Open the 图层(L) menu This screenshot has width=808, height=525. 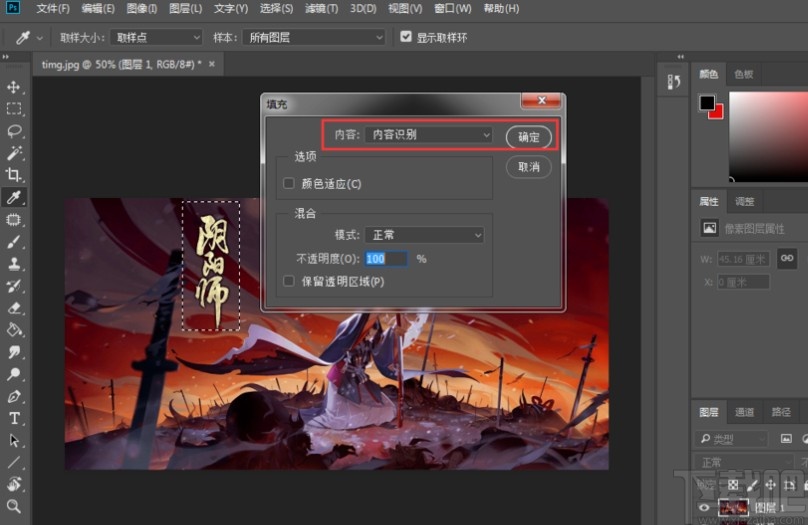[x=186, y=9]
